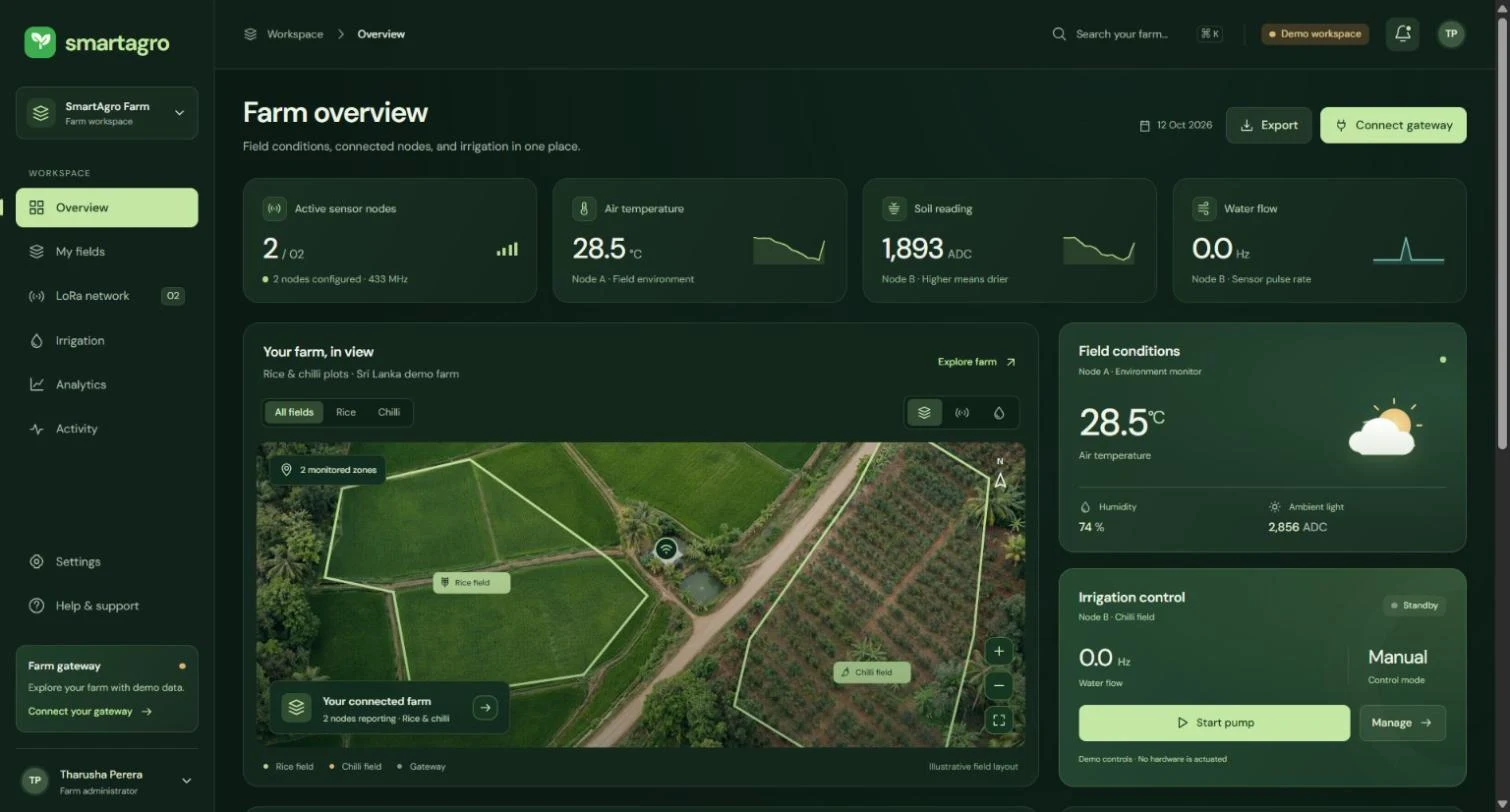The width and height of the screenshot is (1510, 812).
Task: Click the Manage button
Action: point(1403,723)
